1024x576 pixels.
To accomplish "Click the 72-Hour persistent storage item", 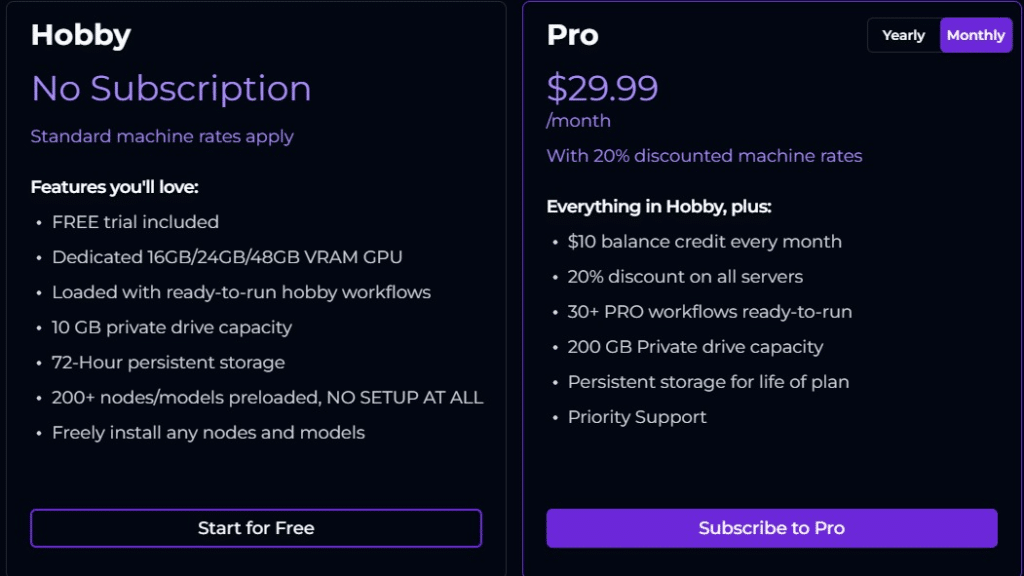I will tap(168, 362).
